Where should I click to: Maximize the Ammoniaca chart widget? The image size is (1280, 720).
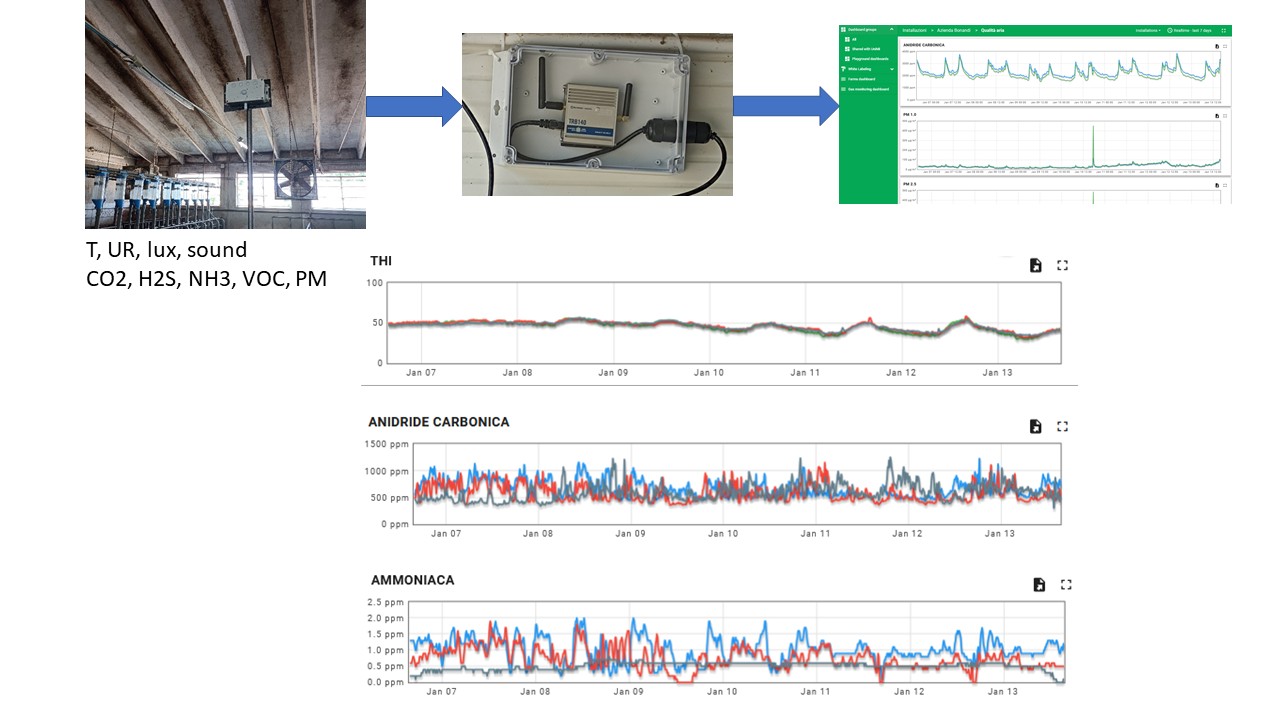(1066, 585)
